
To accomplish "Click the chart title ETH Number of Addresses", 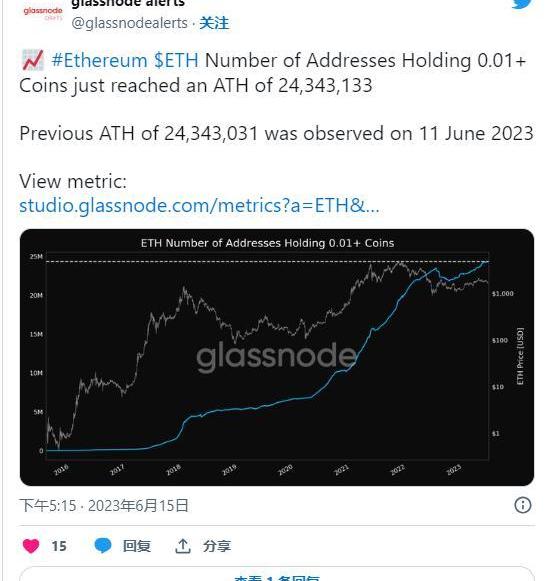I will point(267,243).
